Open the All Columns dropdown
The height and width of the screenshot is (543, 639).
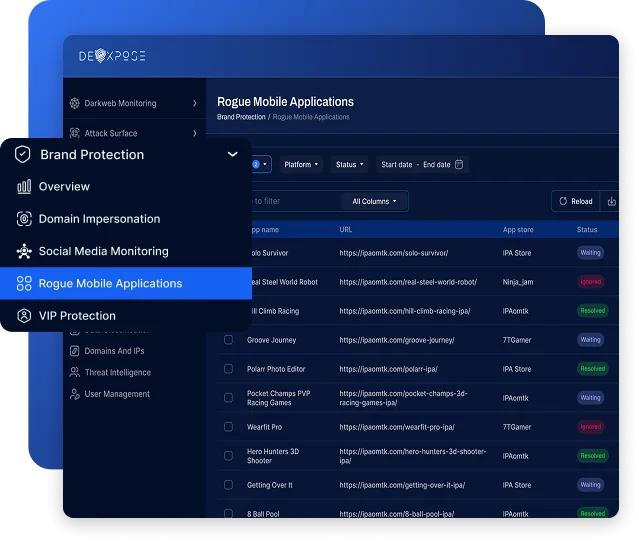pos(374,201)
